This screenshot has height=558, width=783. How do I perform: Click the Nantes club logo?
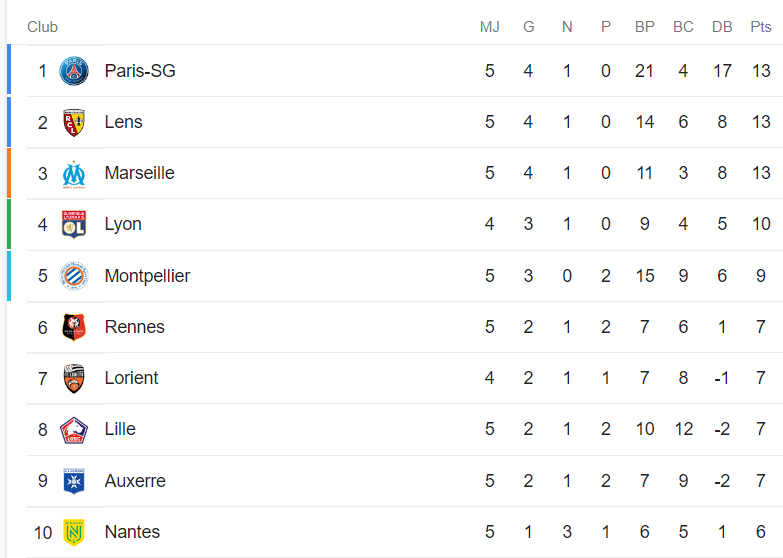point(74,532)
